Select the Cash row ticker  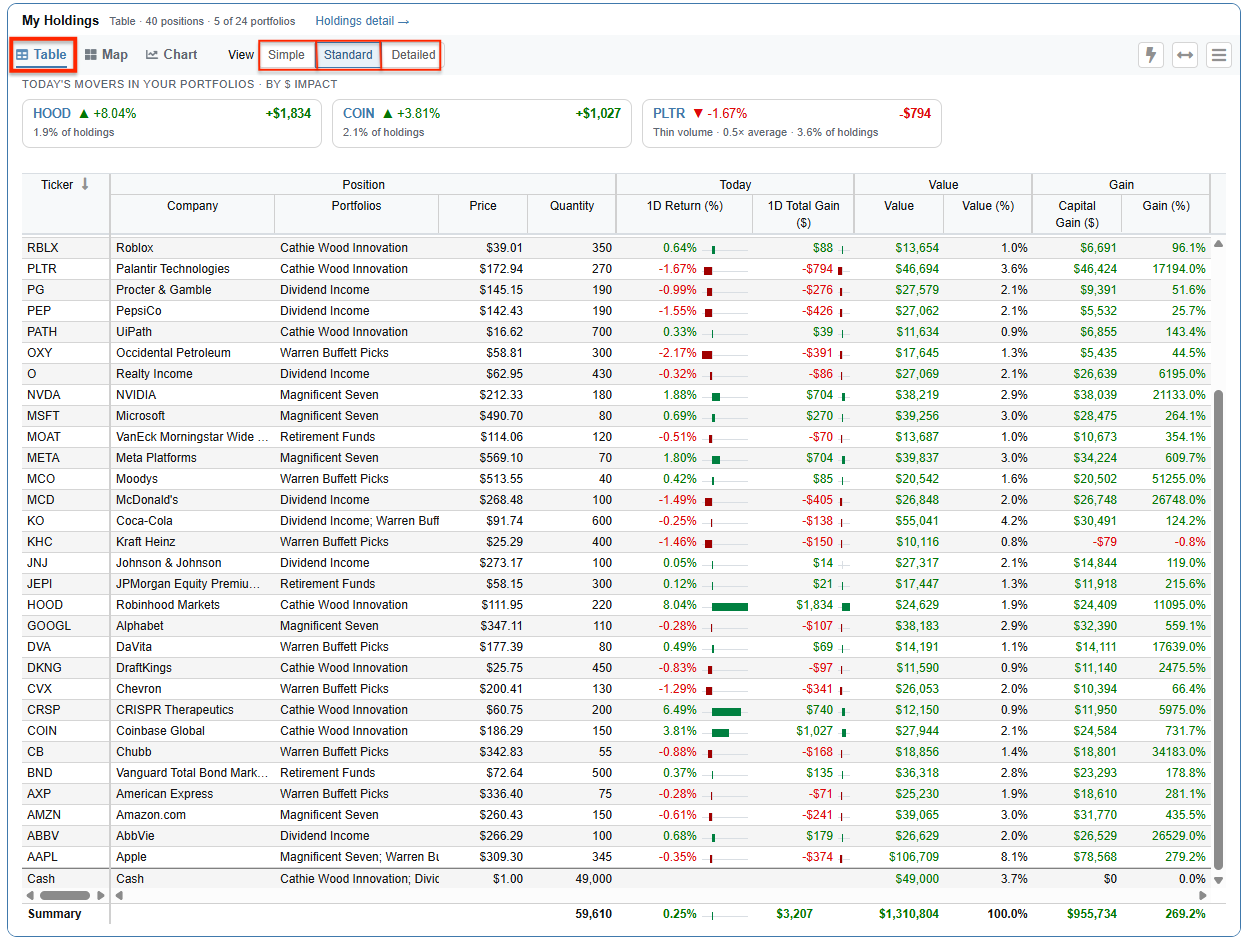[66, 879]
